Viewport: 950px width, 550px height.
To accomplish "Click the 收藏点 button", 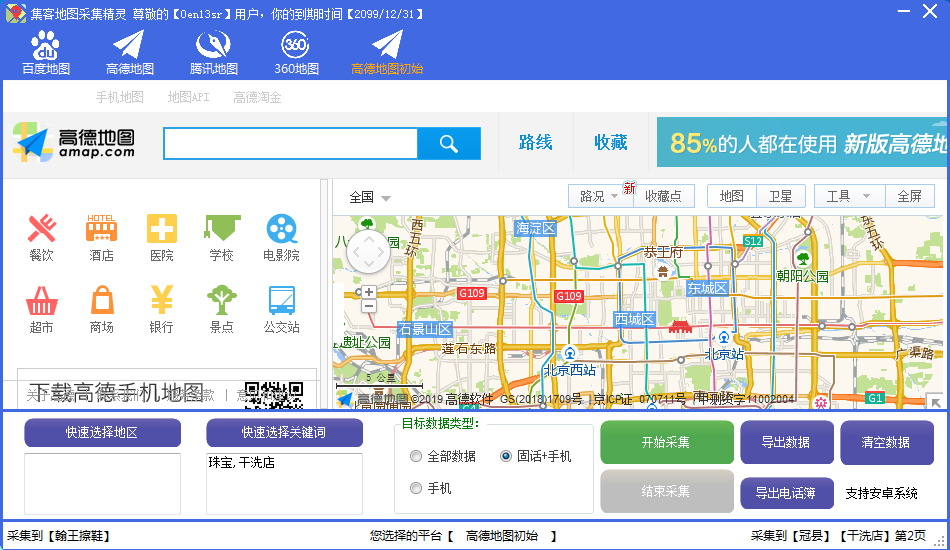I will (663, 196).
